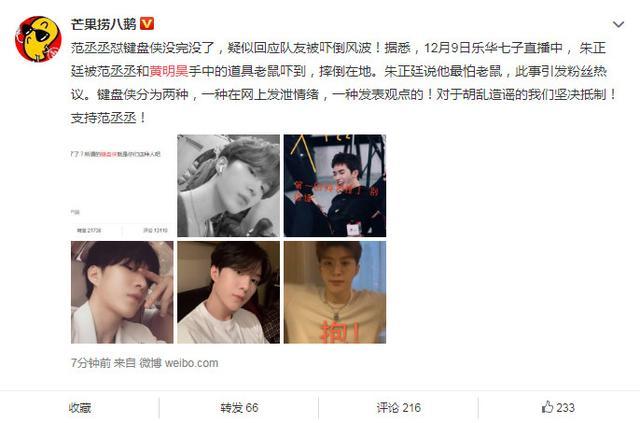
Task: Follow the 黄明昊 highlighted name link
Action: point(169,71)
